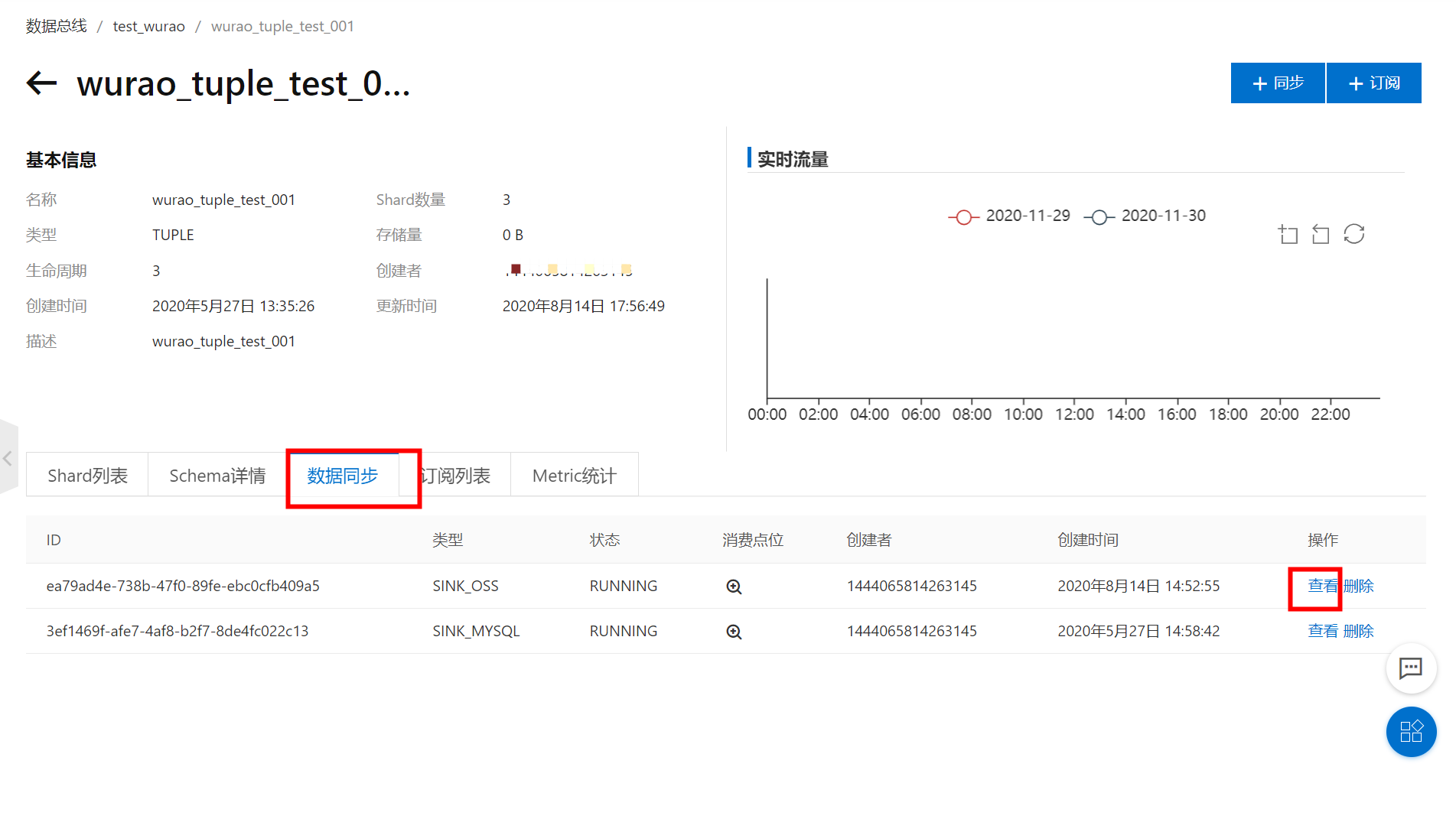1456x819 pixels.
Task: View consumption offset for SINK_MYSQL row
Action: pos(734,632)
